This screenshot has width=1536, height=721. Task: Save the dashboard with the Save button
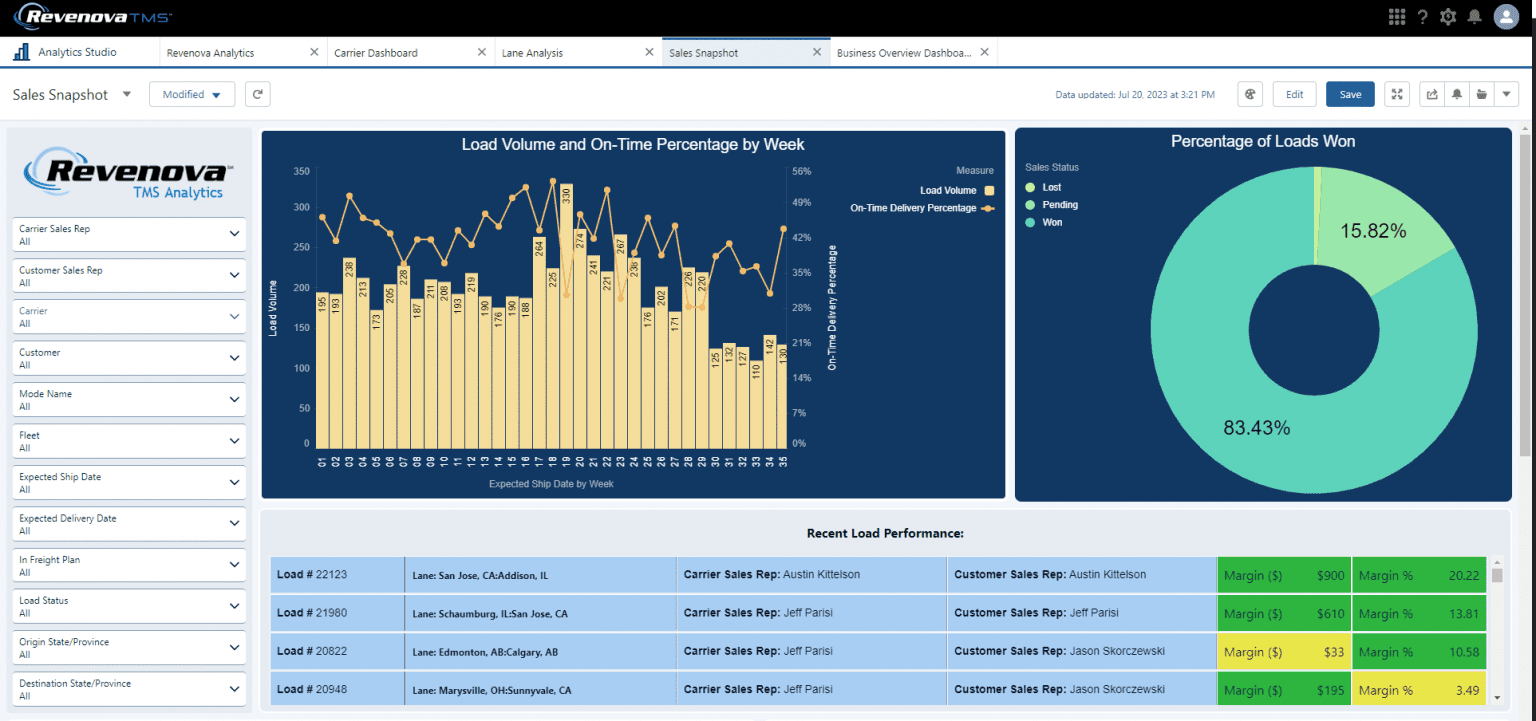tap(1350, 93)
